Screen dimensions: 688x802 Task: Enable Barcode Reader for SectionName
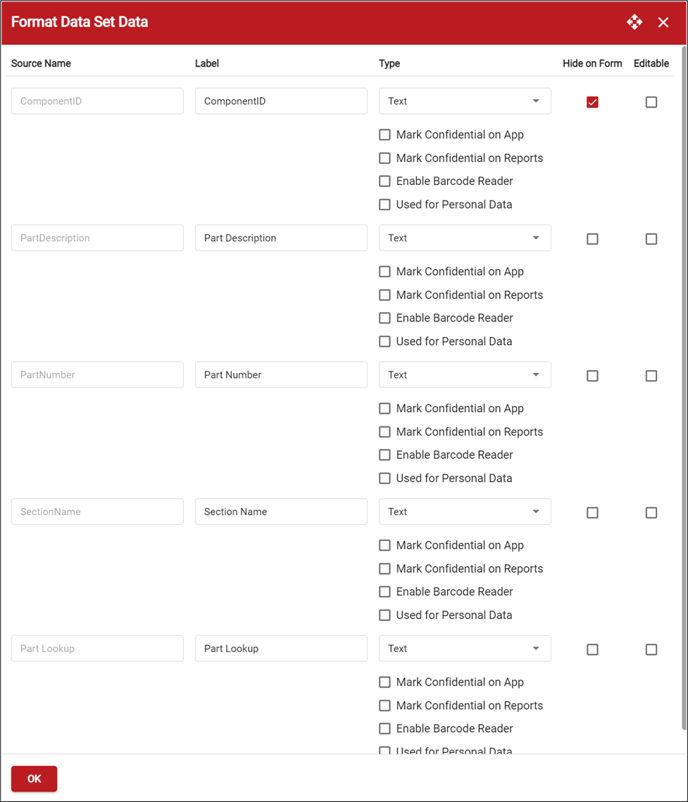[x=385, y=592]
